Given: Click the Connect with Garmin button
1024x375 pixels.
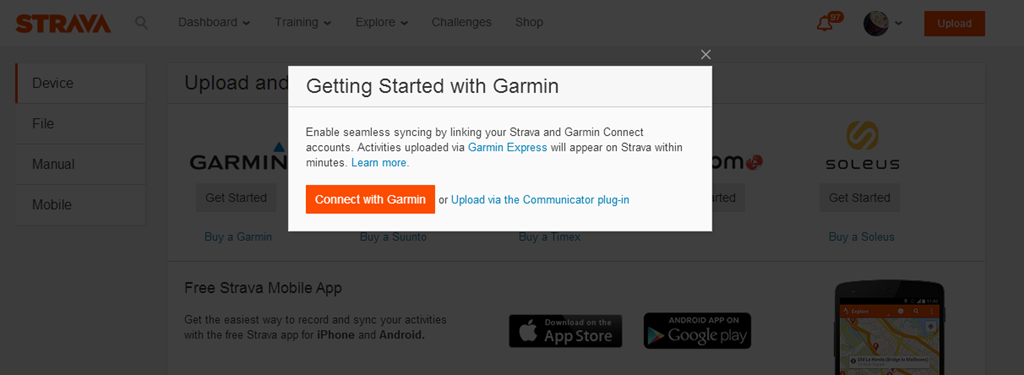Looking at the screenshot, I should pyautogui.click(x=370, y=199).
